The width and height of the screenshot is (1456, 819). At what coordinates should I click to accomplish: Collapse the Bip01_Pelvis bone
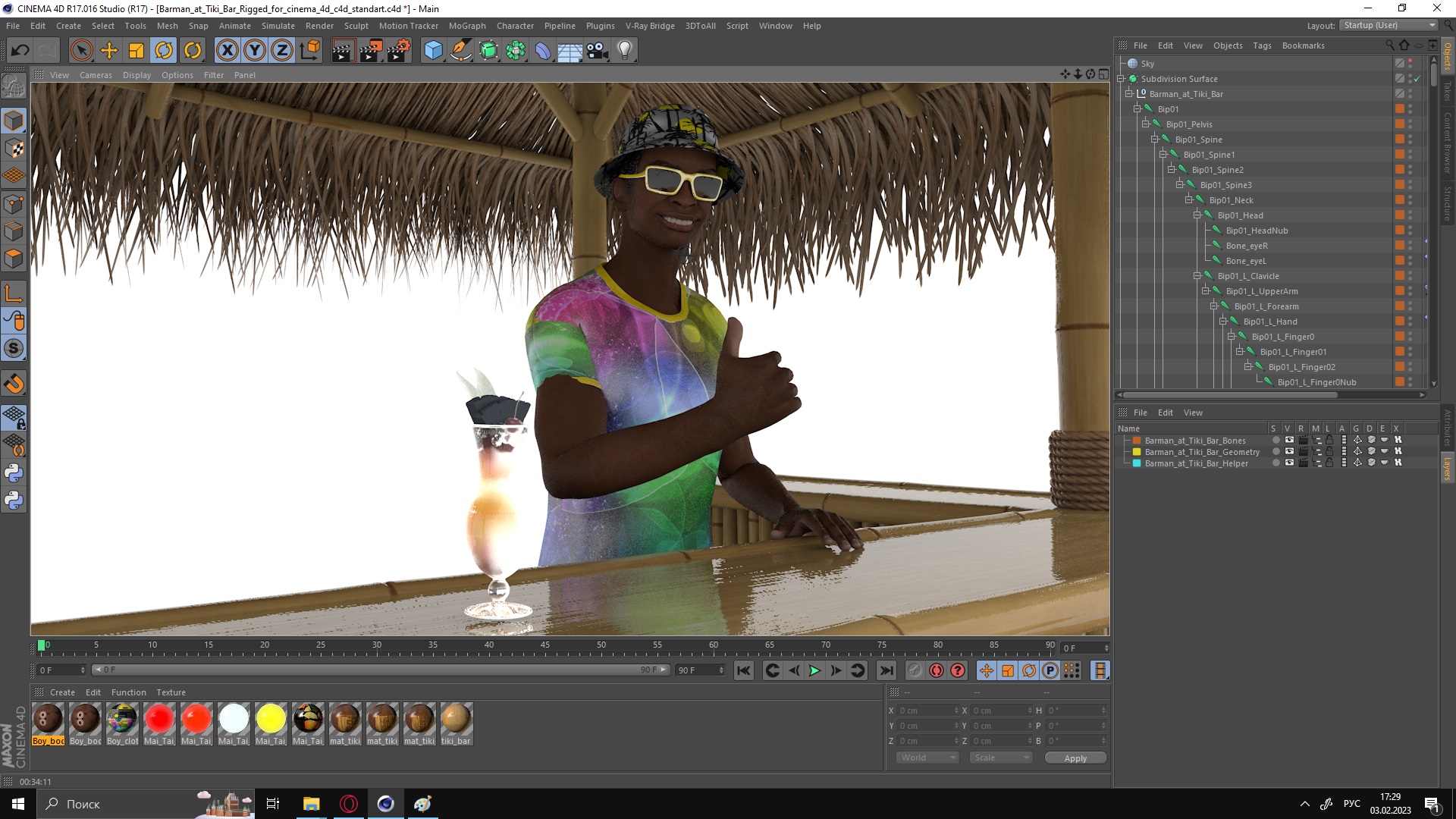[x=1146, y=124]
